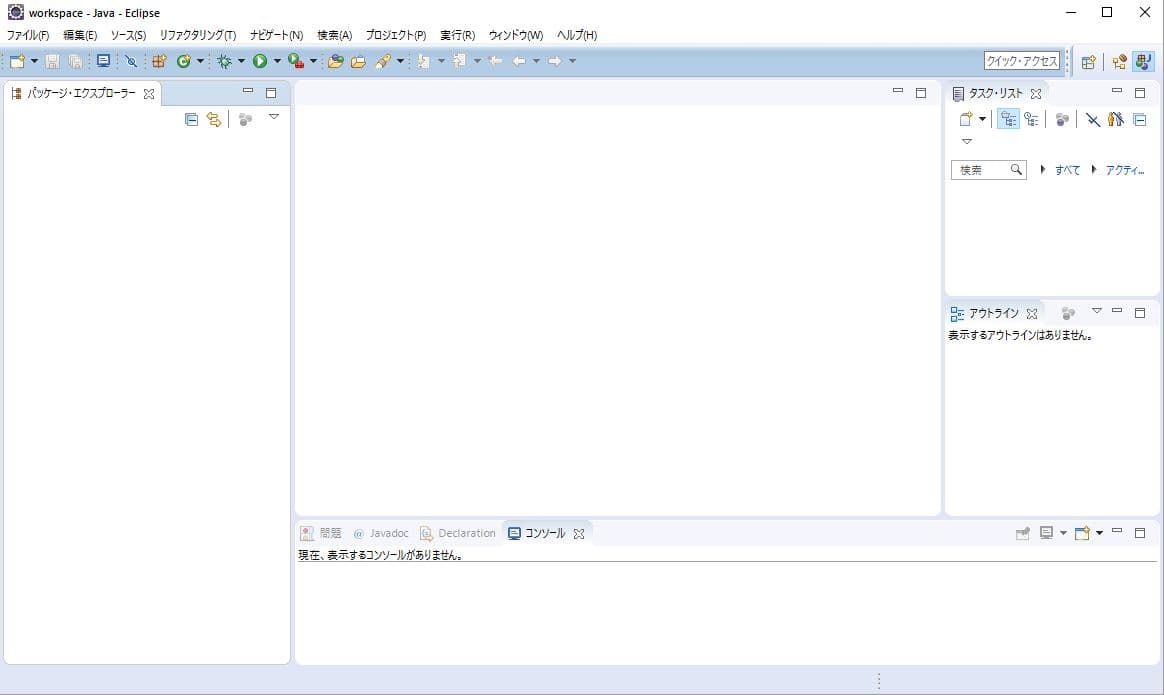This screenshot has height=695, width=1164.
Task: Toggle Scheduled view in Task List
Action: pos(1031,119)
